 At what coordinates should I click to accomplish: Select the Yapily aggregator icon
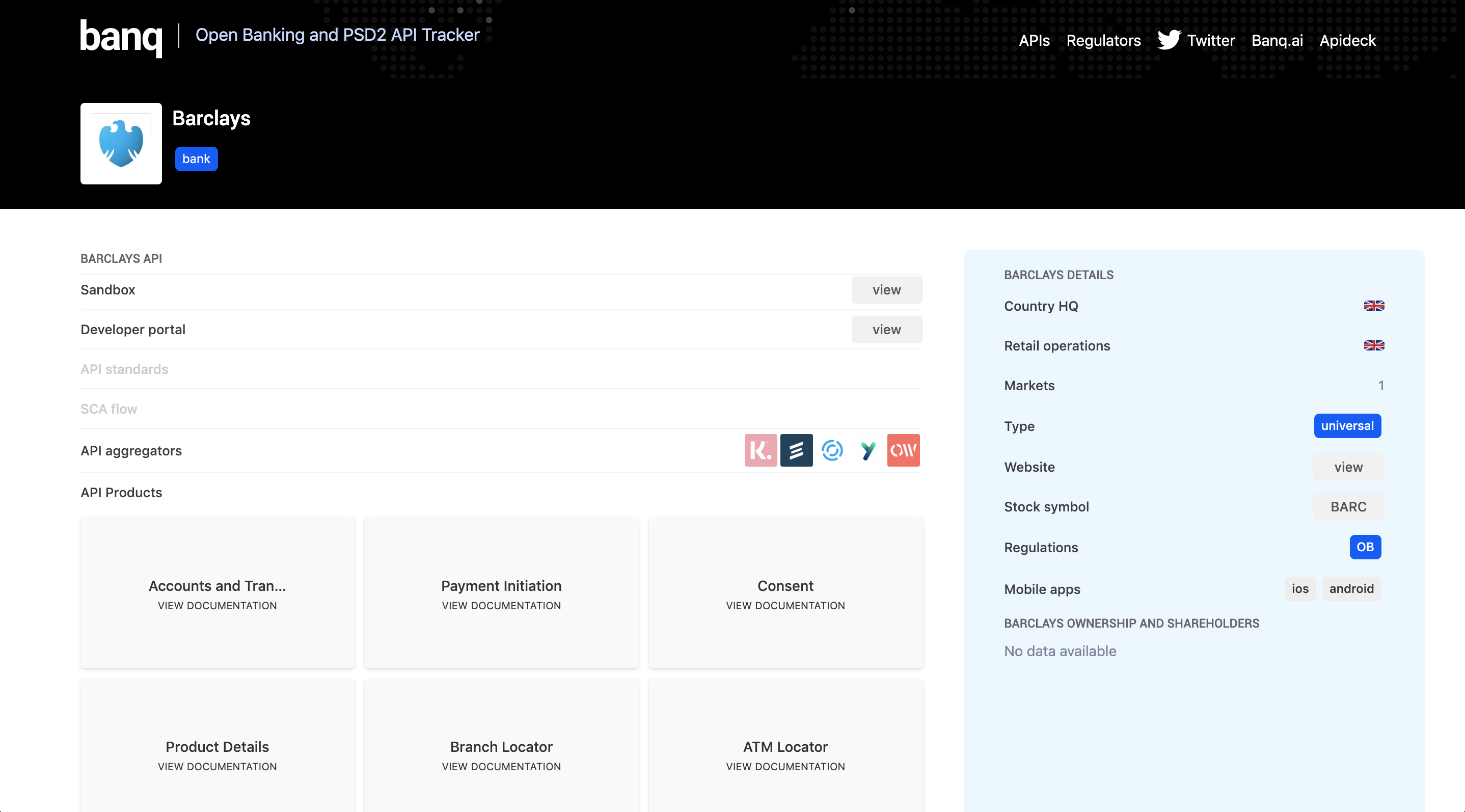tap(869, 450)
